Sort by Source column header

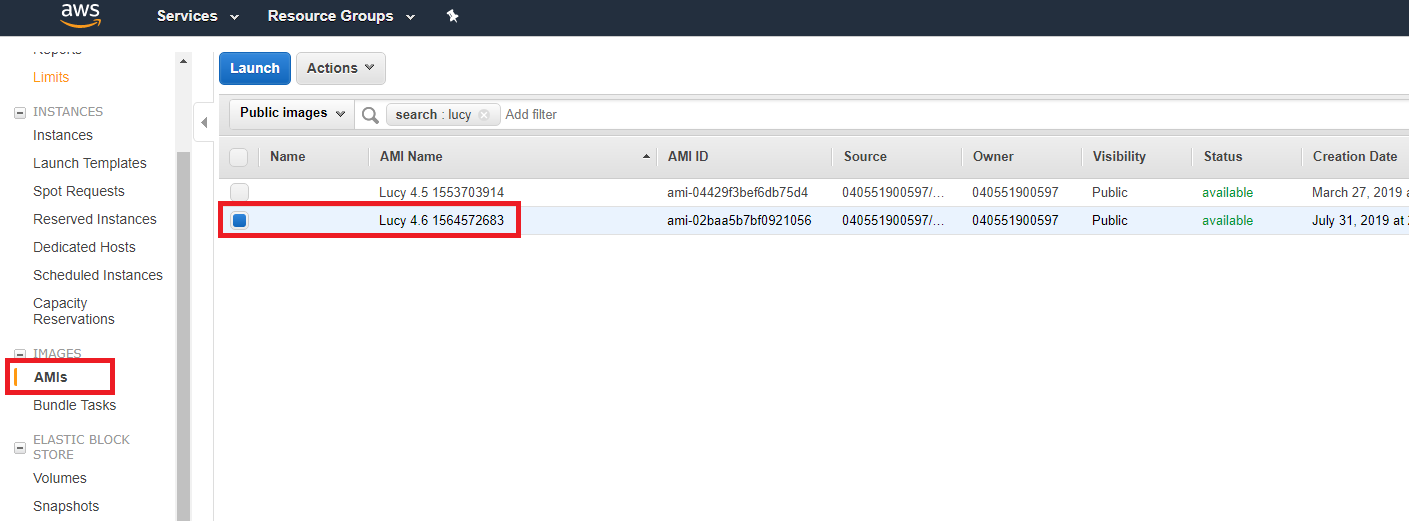(865, 157)
